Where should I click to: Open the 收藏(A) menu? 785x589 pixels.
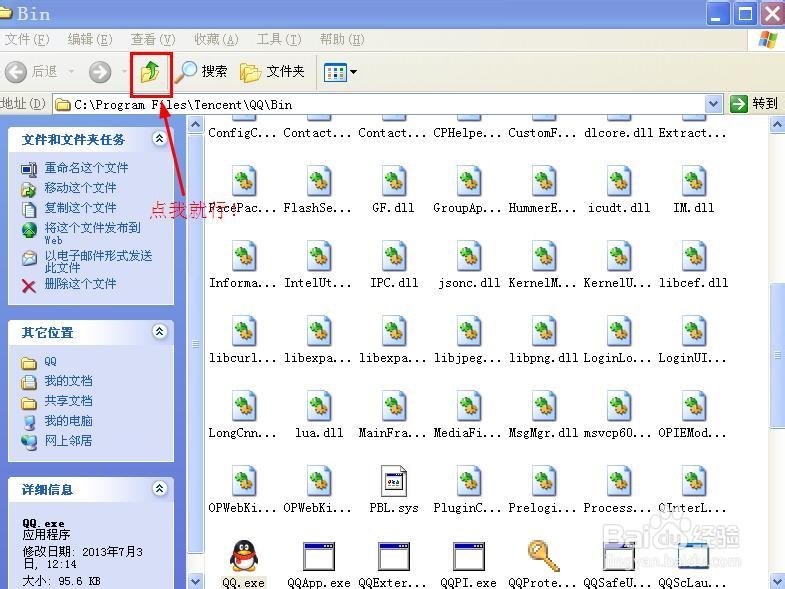click(x=216, y=39)
